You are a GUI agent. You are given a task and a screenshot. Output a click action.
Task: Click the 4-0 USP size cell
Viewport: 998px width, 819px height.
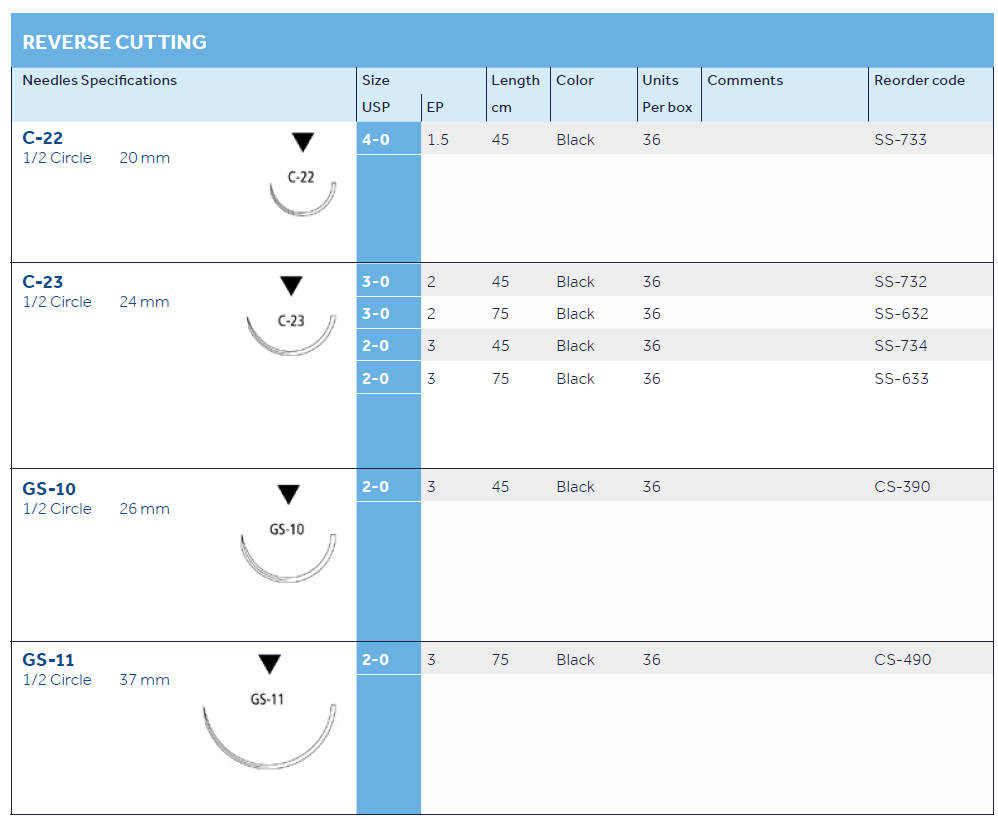tap(376, 140)
